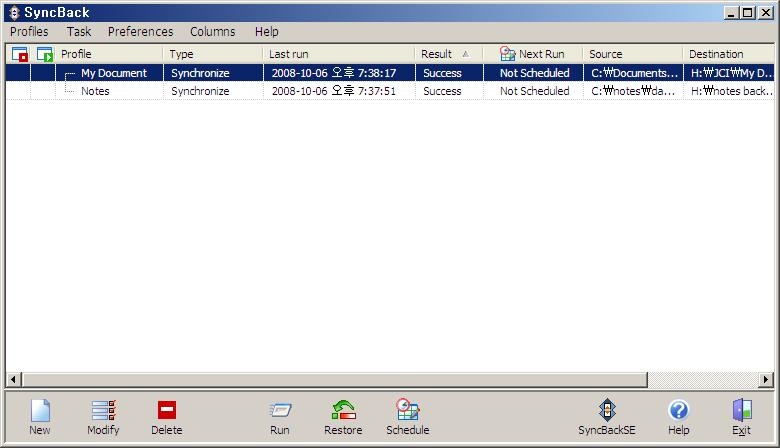Click My Document destination H:\JCI cell
This screenshot has height=448, width=780.
729,73
